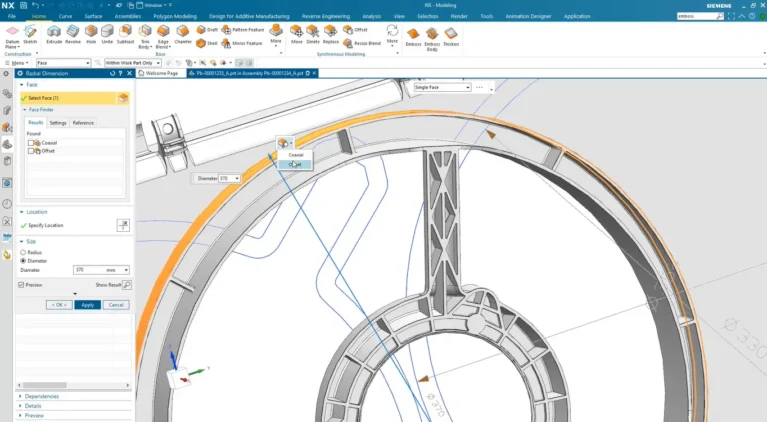
Task: Open the File menu
Action: tap(12, 16)
